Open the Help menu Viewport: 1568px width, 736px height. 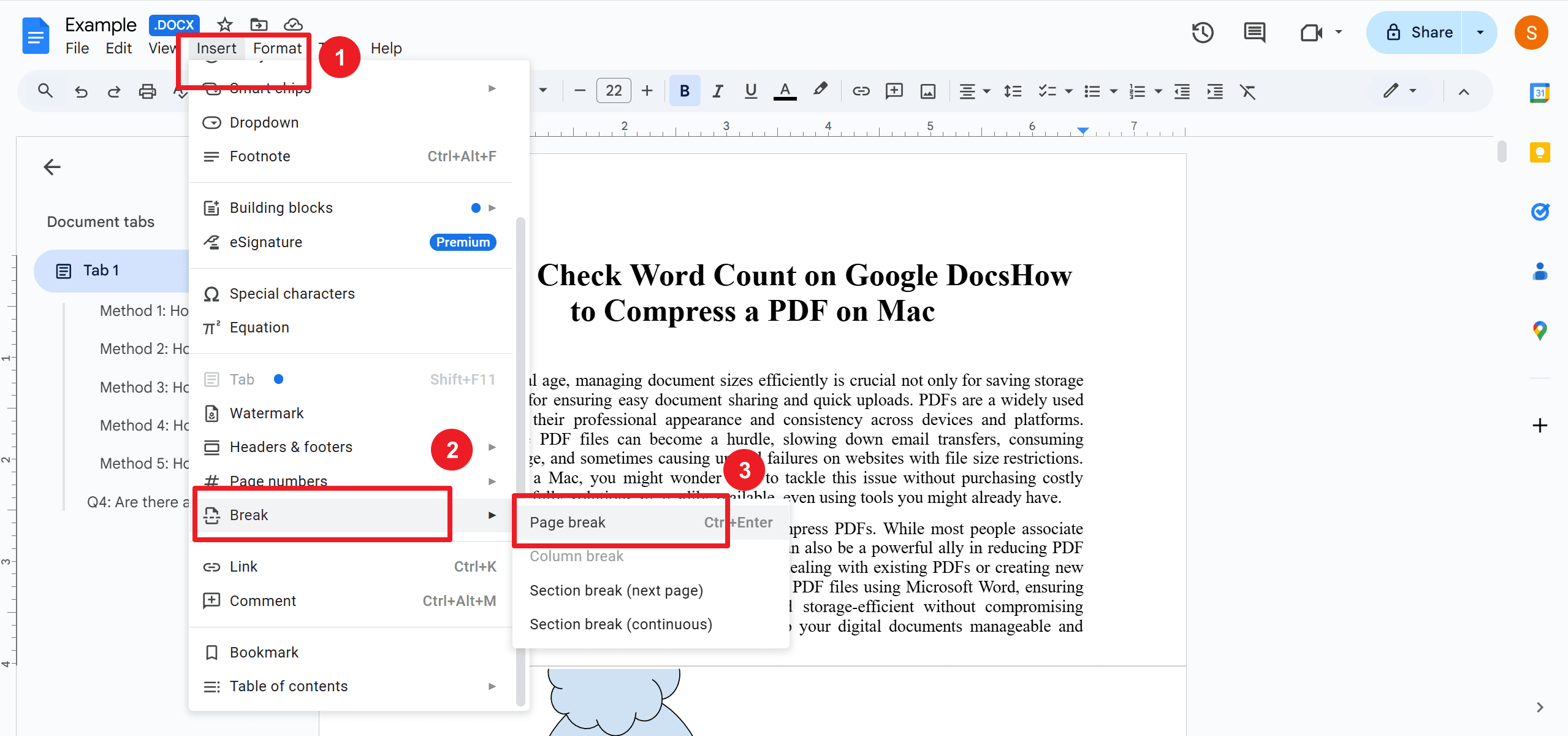[386, 48]
